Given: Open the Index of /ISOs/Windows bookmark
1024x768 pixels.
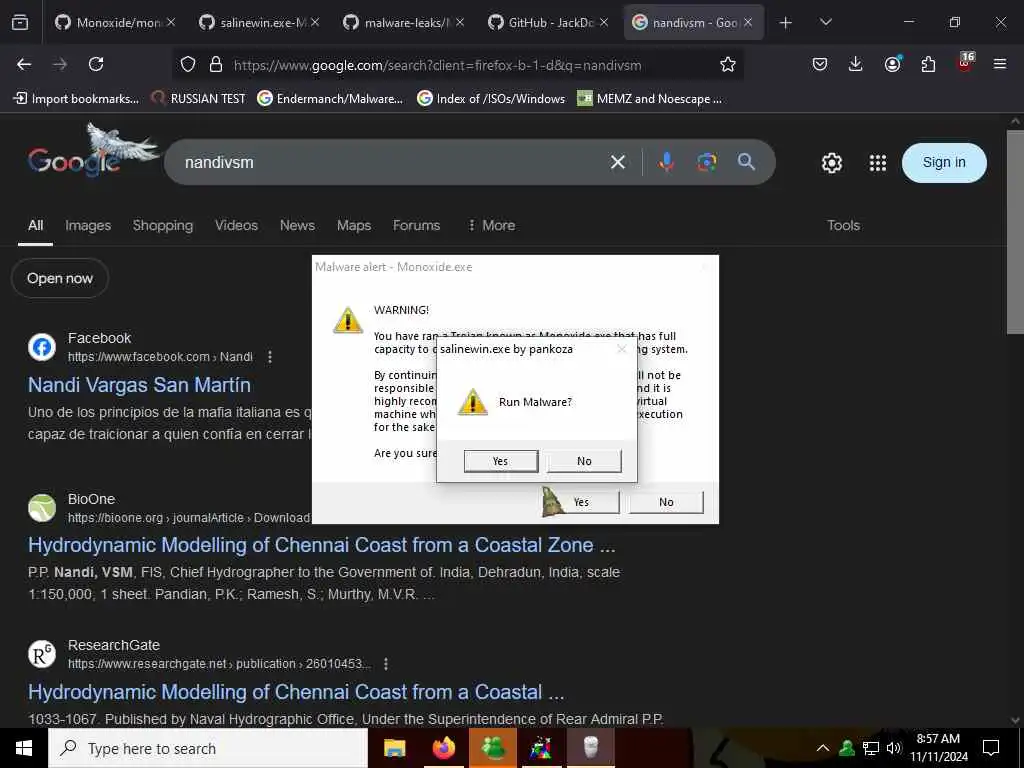Looking at the screenshot, I should tap(490, 99).
